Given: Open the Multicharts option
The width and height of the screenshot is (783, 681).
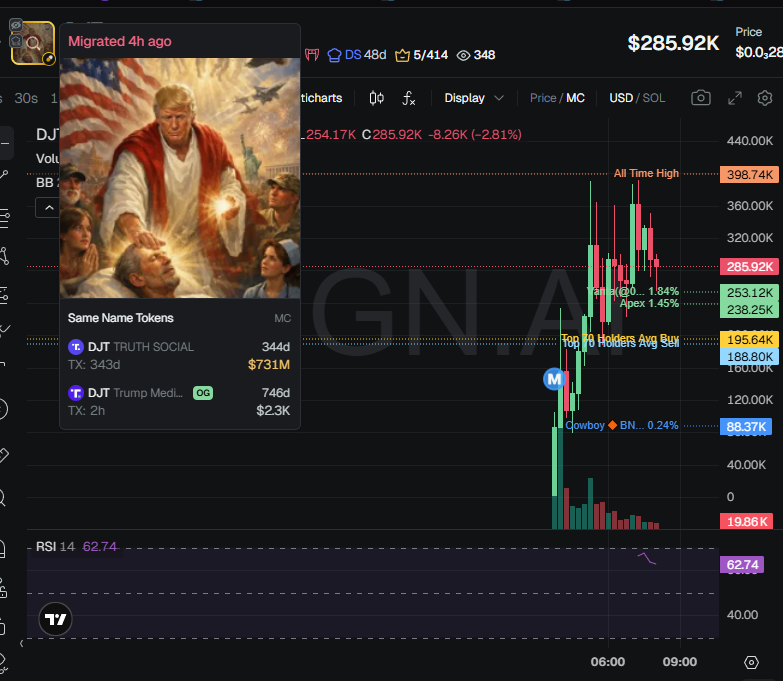Looking at the screenshot, I should [x=321, y=98].
